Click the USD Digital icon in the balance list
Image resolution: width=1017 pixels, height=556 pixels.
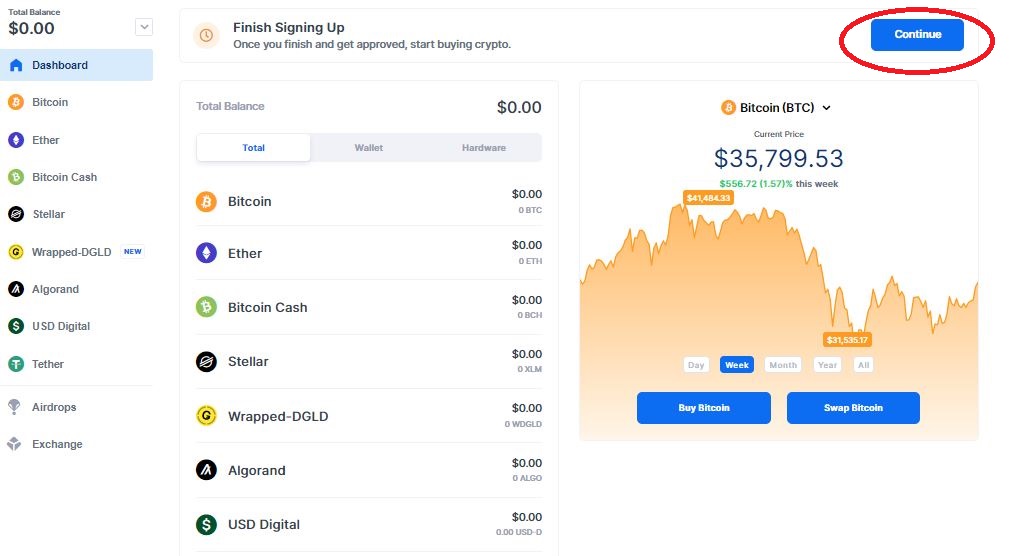coord(206,524)
